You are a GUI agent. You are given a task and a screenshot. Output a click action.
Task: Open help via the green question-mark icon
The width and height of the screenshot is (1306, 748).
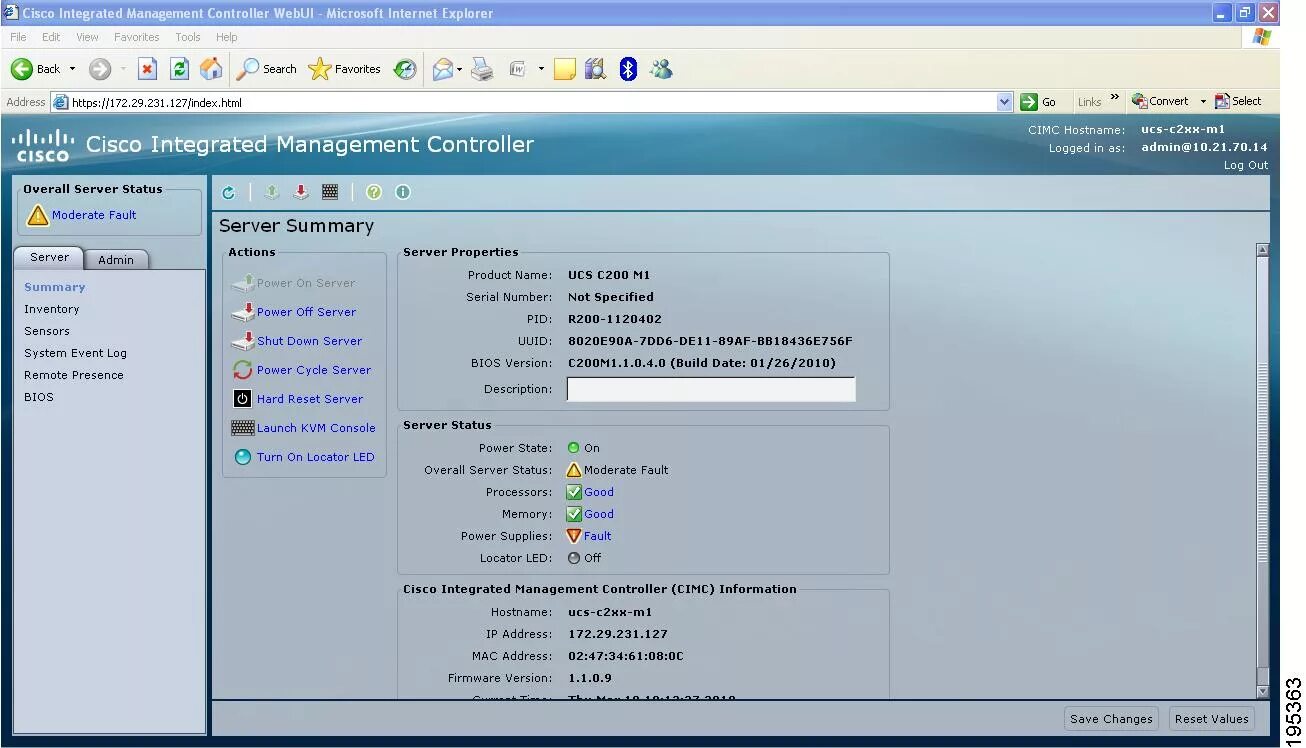pyautogui.click(x=374, y=192)
